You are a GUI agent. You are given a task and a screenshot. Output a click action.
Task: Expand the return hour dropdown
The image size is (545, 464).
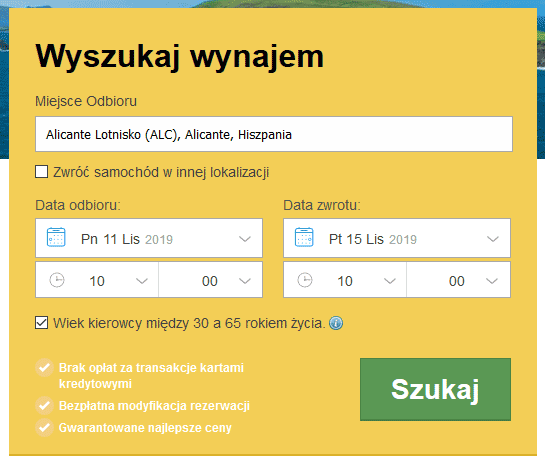(x=345, y=280)
